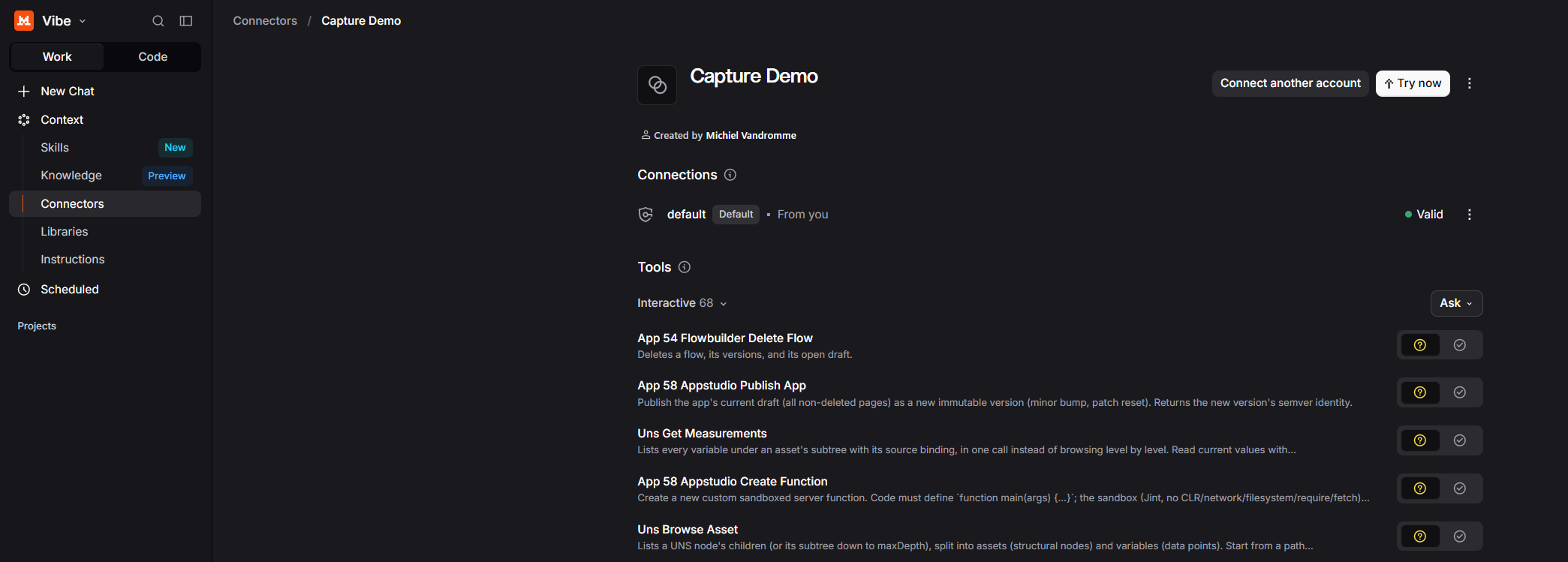This screenshot has width=1568, height=562.
Task: Select Connectors in the sidebar
Action: (x=105, y=204)
